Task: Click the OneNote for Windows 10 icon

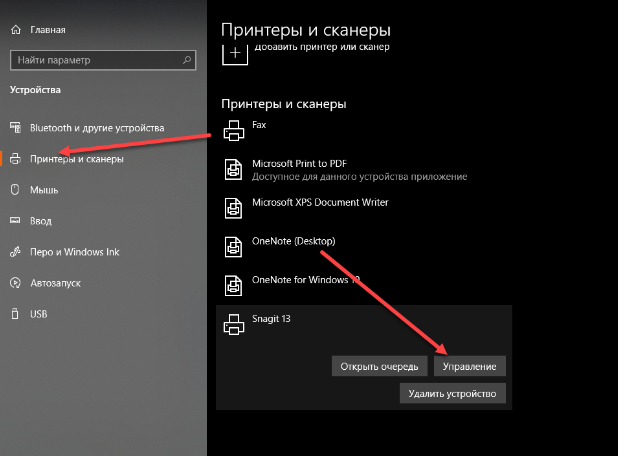Action: [233, 285]
